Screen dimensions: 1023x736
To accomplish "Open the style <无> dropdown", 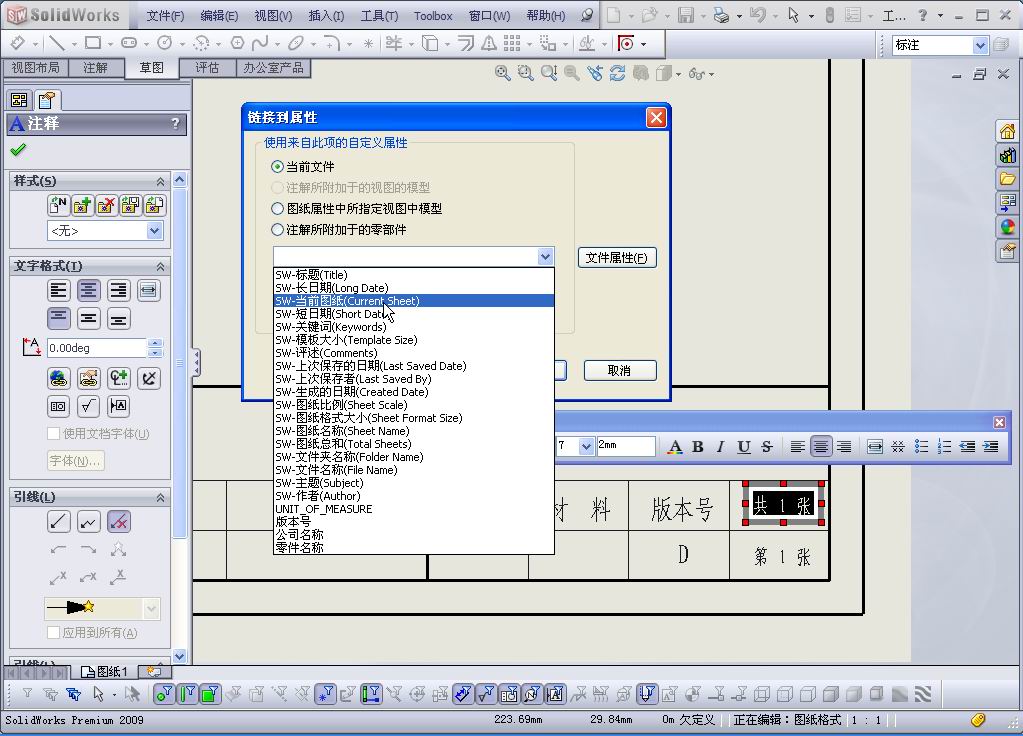I will tap(154, 230).
